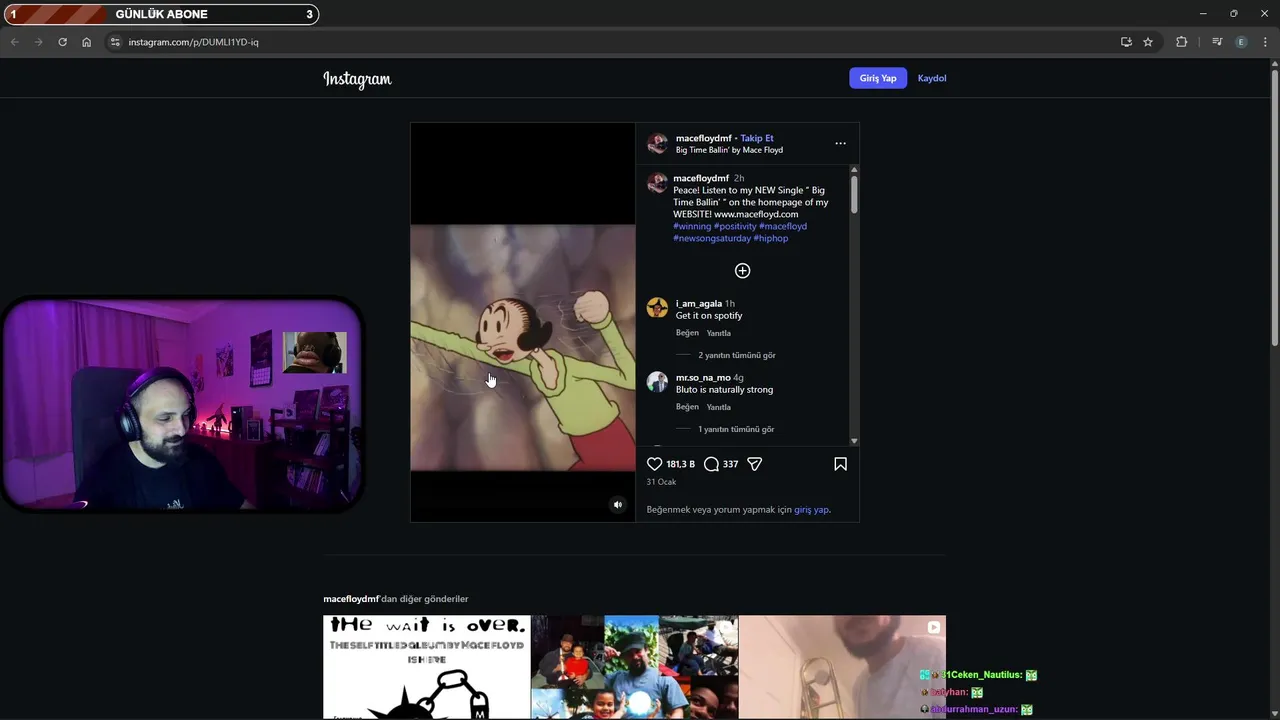
Task: Open the #positivity hashtag
Action: click(x=735, y=226)
